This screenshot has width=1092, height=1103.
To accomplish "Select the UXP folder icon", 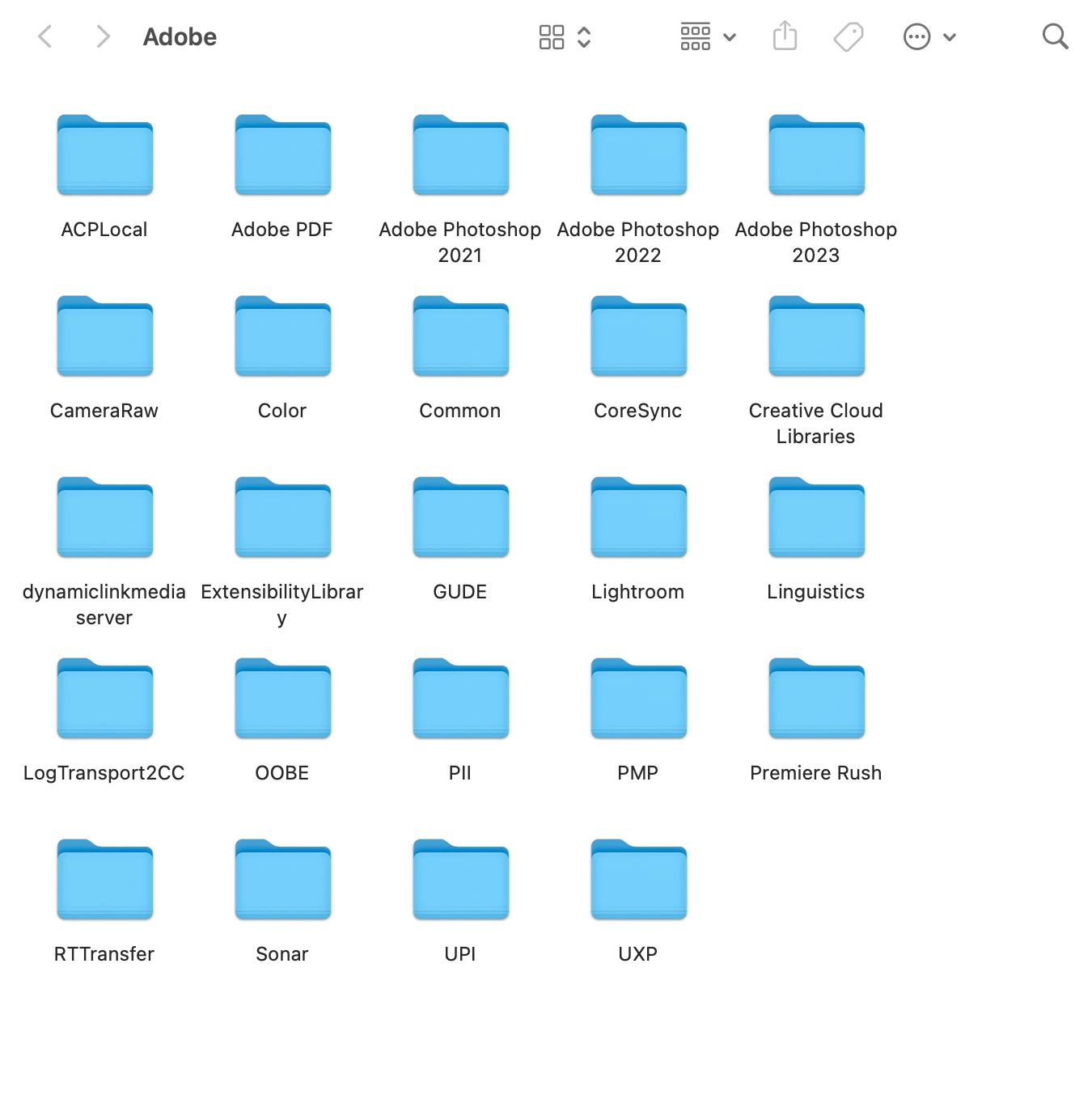I will [639, 880].
